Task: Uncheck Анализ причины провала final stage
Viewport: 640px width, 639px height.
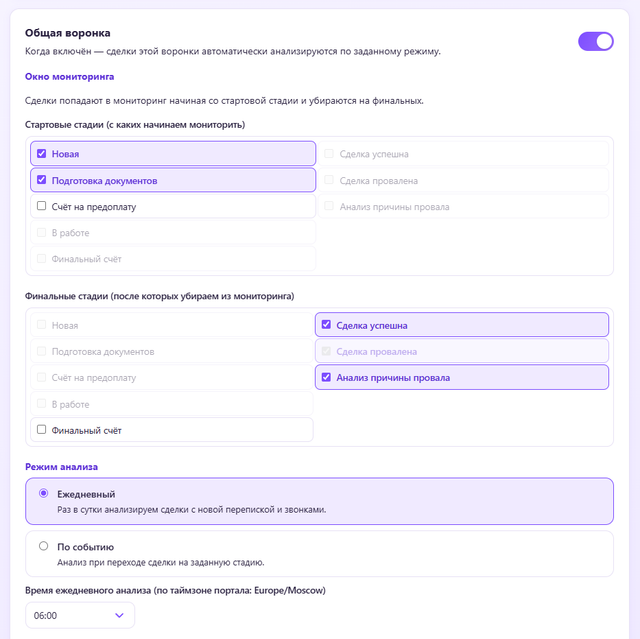Action: pos(326,377)
